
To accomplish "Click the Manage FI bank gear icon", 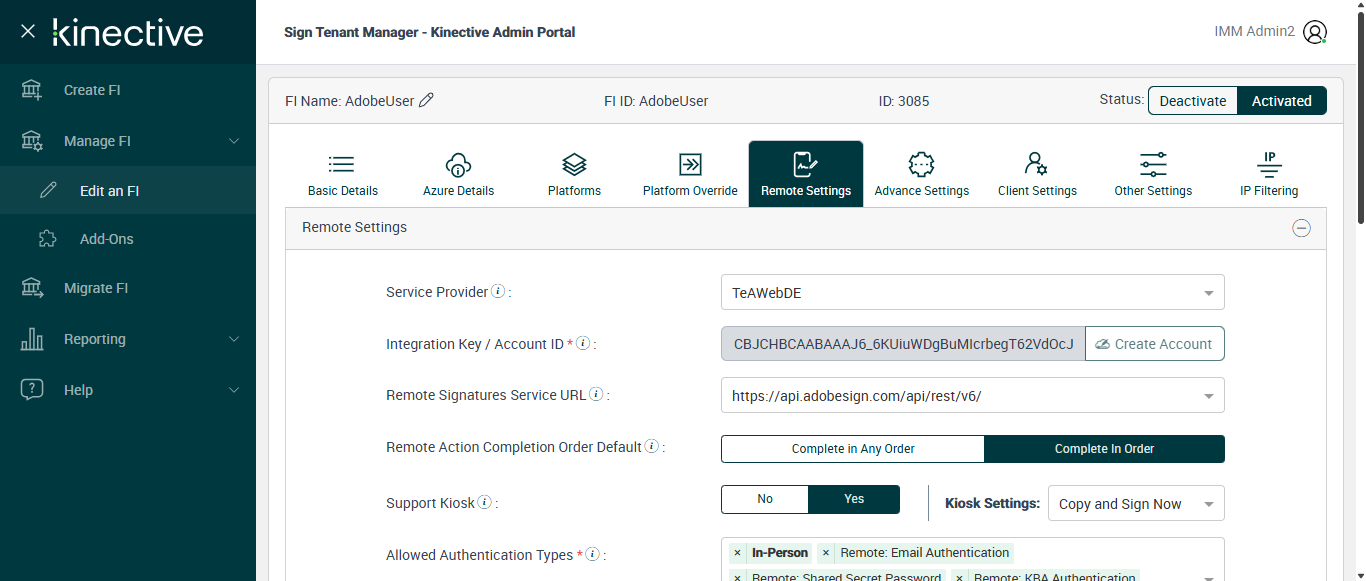I will [32, 141].
